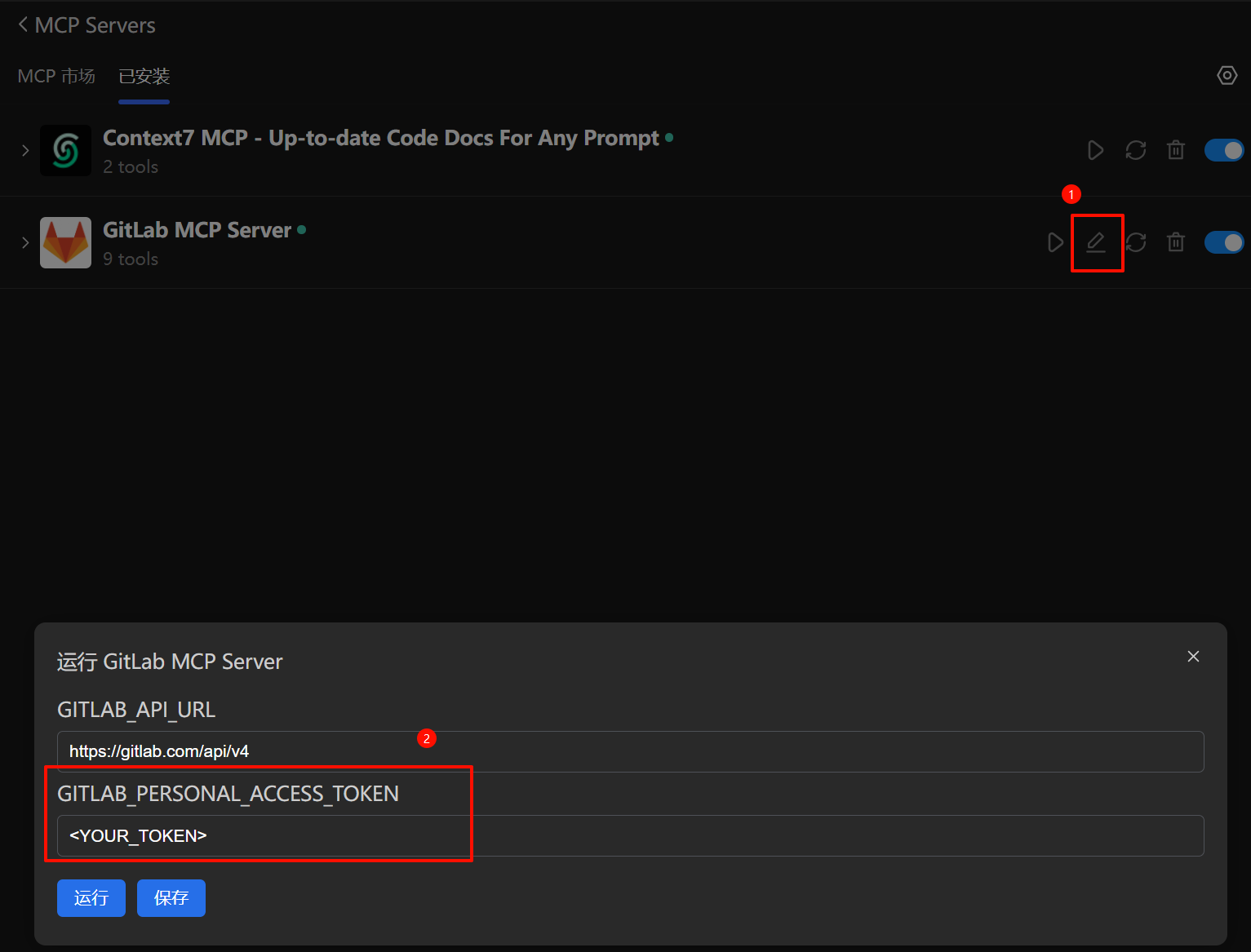Switch to the MCP 市场 tab

(x=56, y=77)
